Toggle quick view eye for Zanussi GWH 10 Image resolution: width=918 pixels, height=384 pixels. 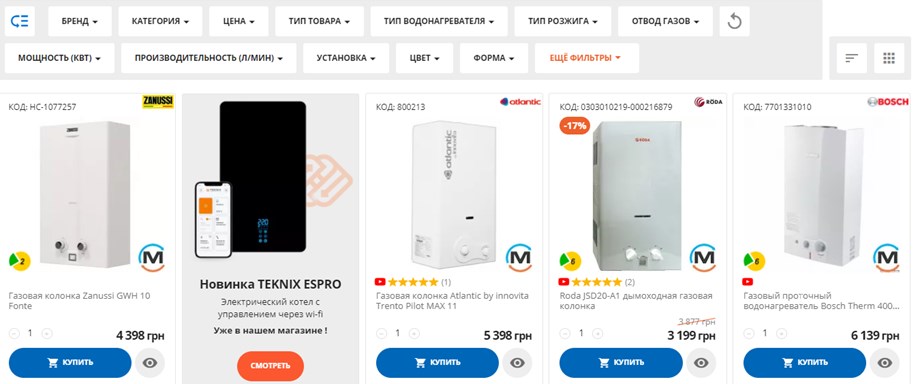150,363
